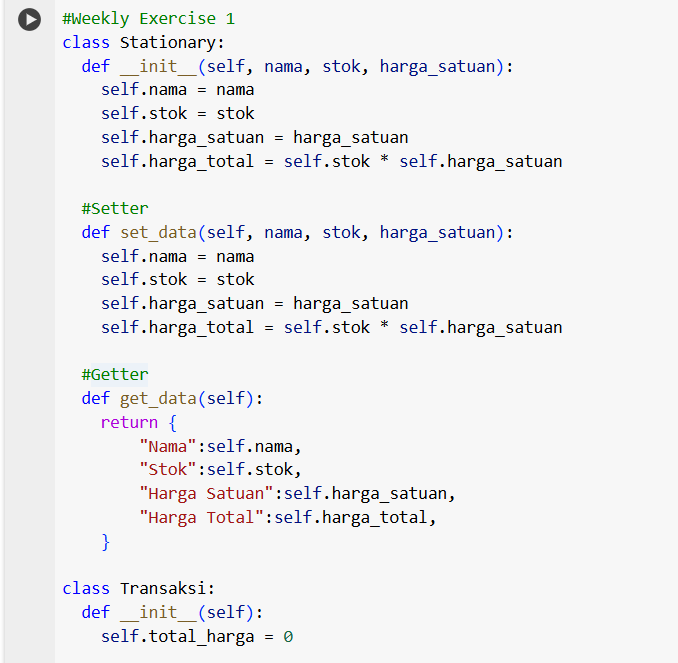Click the 'class Stationary:' line
Viewport: 678px width, 663px height.
point(143,42)
